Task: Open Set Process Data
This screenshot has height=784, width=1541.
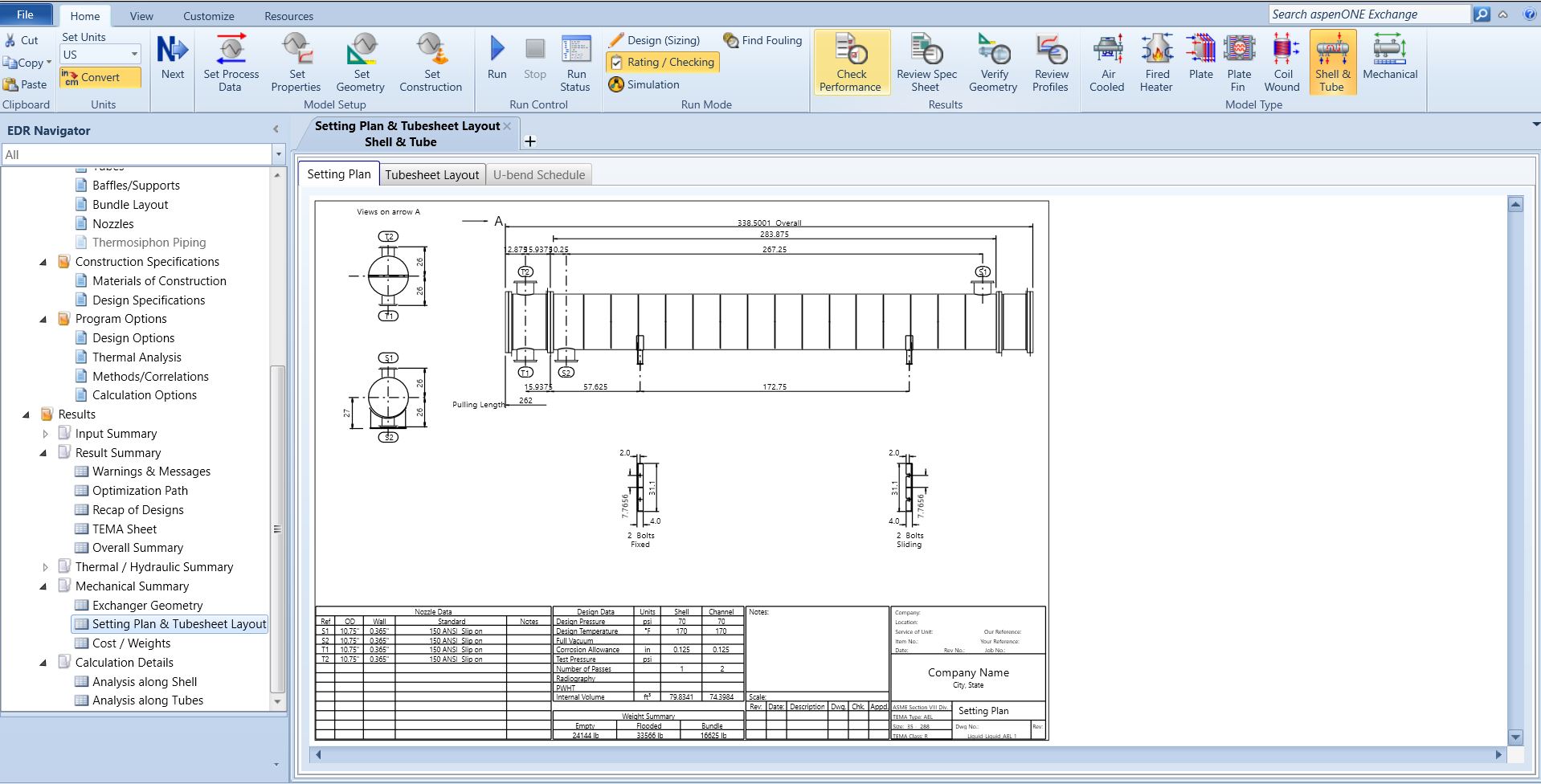Action: coord(231,63)
